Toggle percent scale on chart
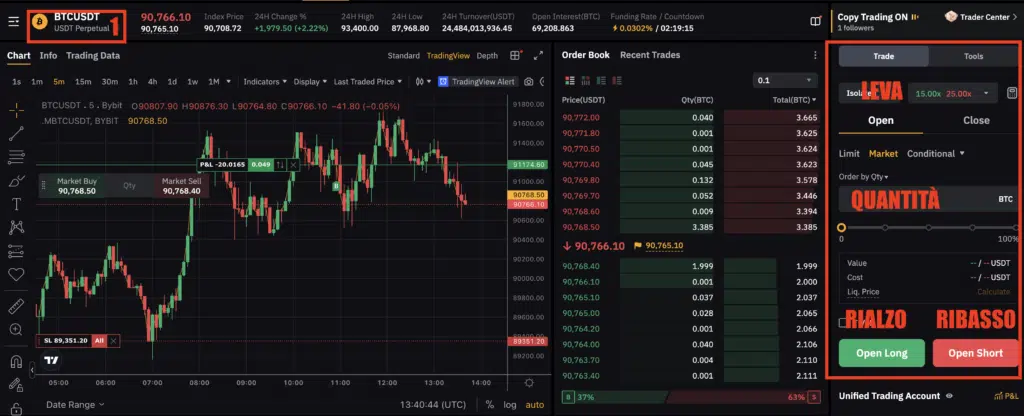The width and height of the screenshot is (1024, 416). [x=489, y=405]
